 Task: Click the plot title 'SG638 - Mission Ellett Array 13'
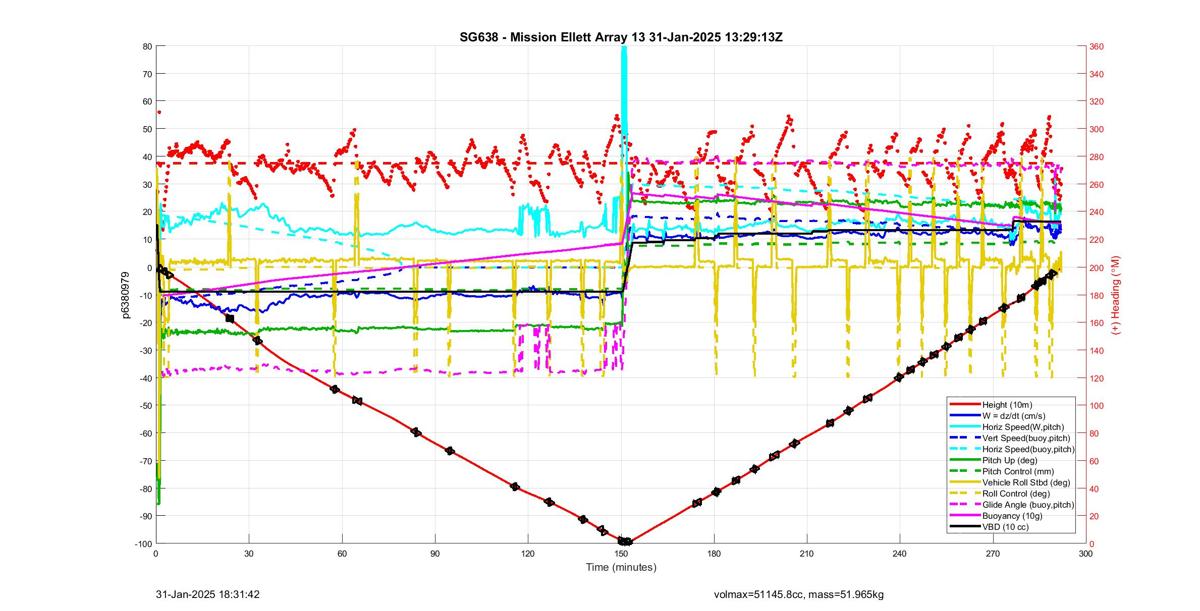click(552, 37)
